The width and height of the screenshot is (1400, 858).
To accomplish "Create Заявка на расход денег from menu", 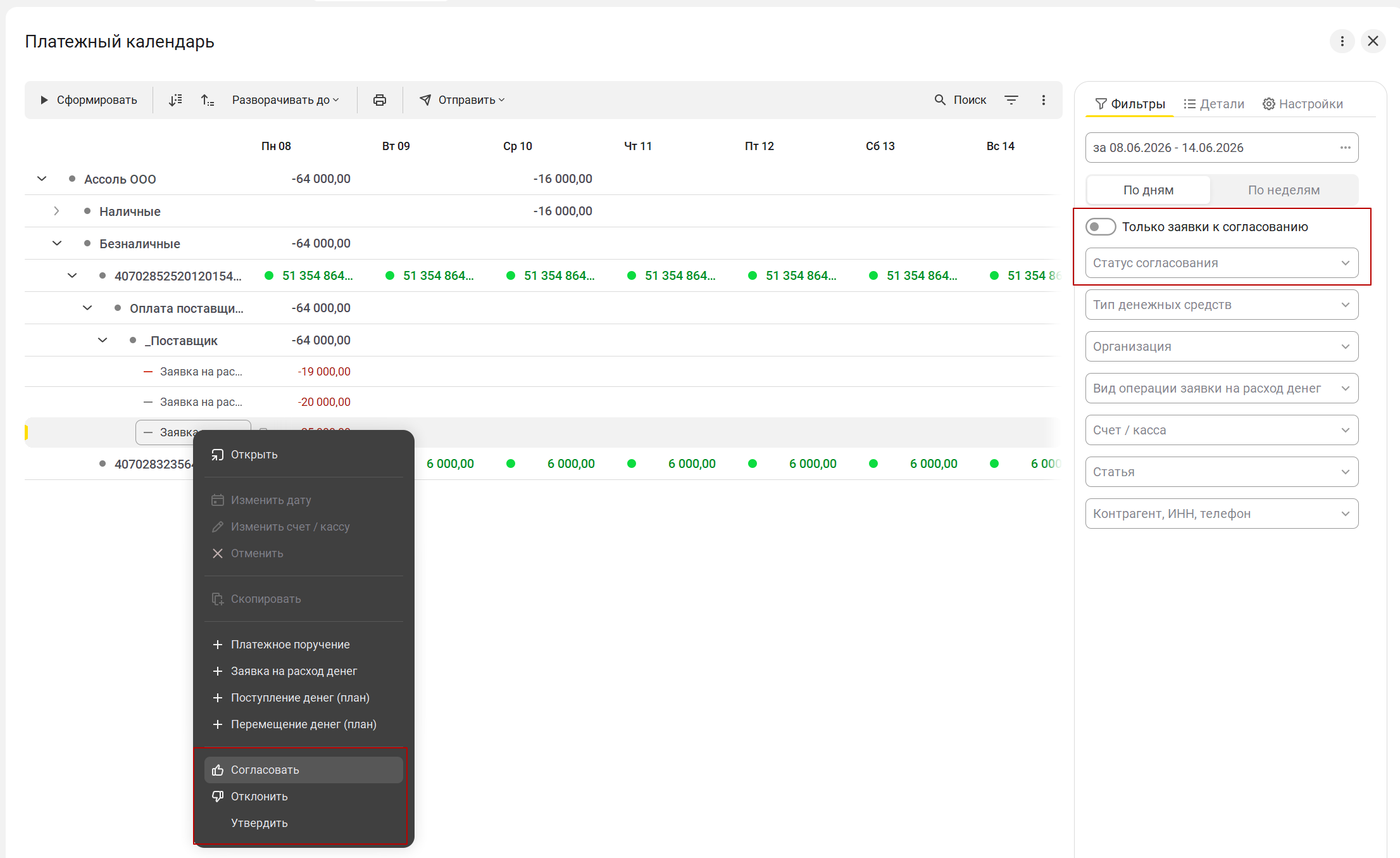I will pyautogui.click(x=304, y=671).
